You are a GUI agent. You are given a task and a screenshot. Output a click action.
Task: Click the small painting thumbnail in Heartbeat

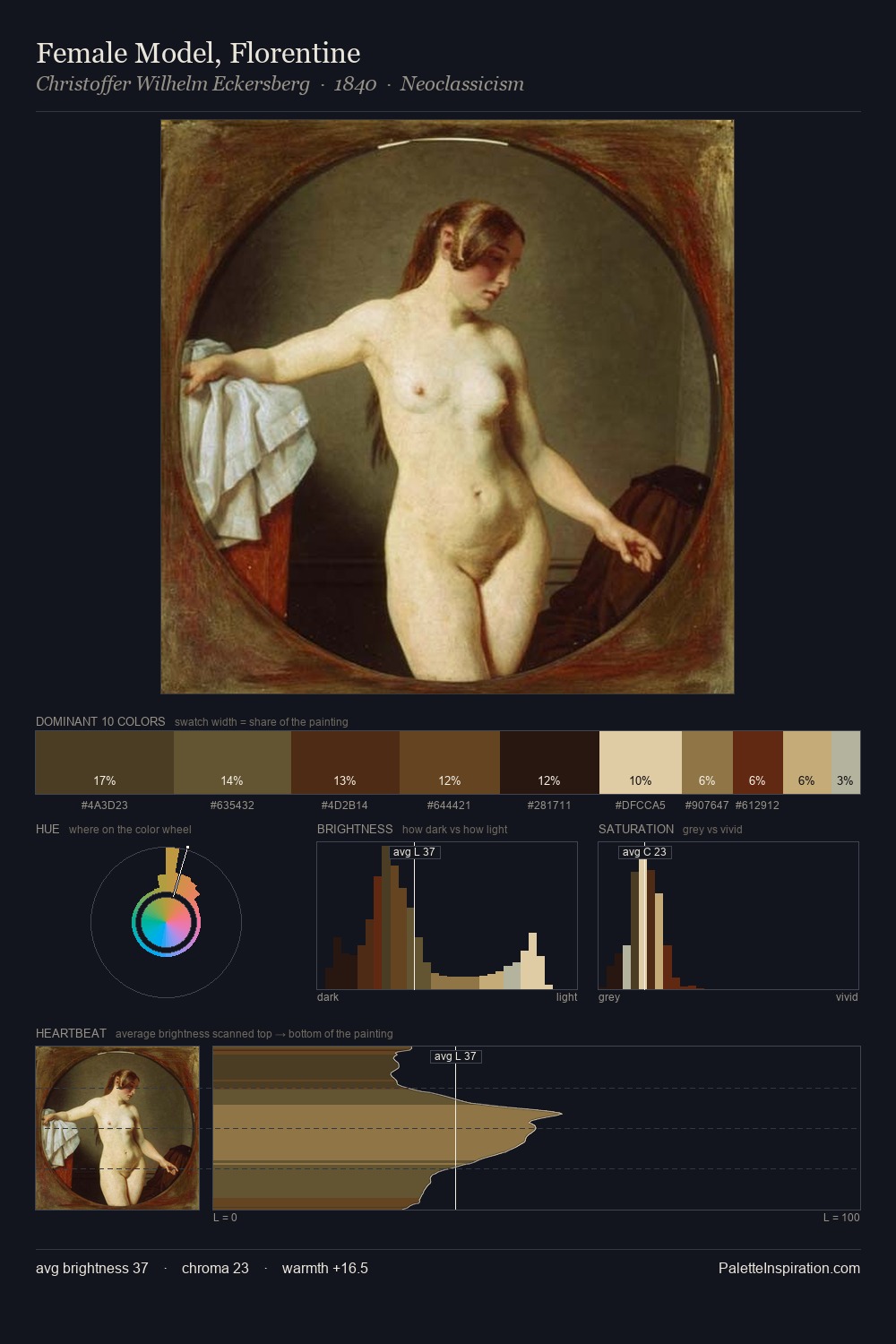[x=117, y=1128]
